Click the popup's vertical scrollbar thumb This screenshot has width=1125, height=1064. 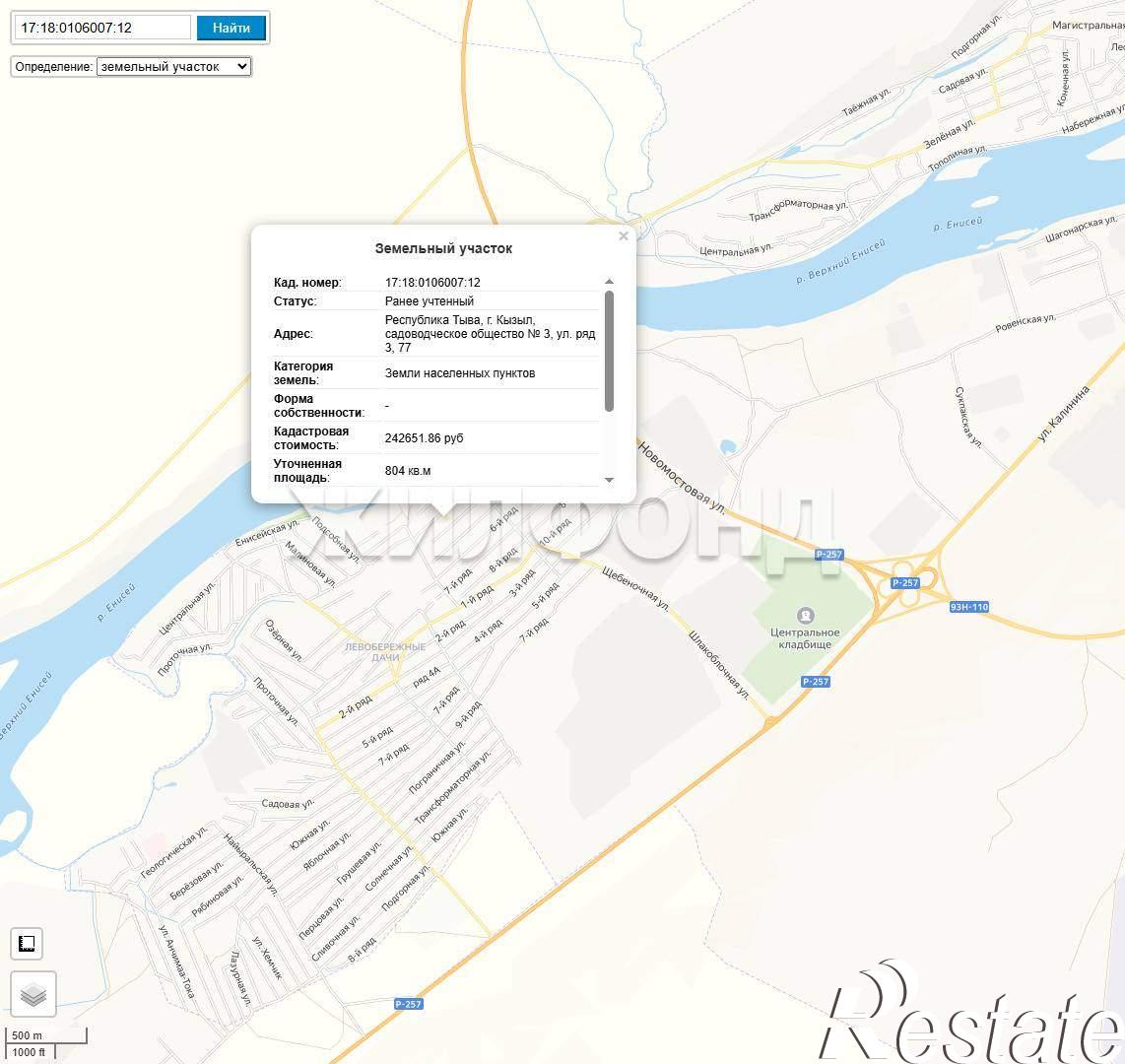pos(609,351)
